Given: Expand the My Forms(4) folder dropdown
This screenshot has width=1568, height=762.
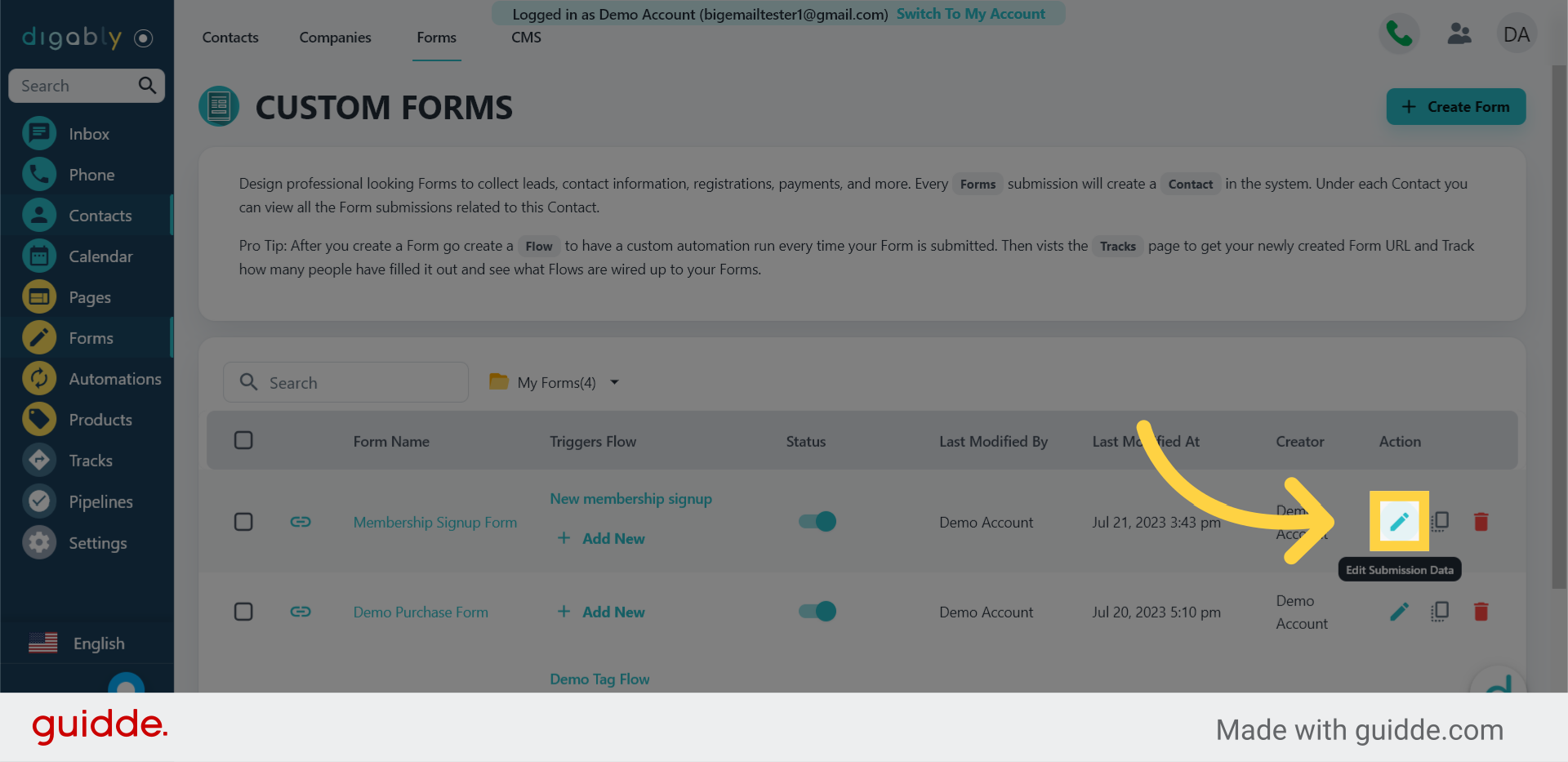Looking at the screenshot, I should click(x=555, y=382).
